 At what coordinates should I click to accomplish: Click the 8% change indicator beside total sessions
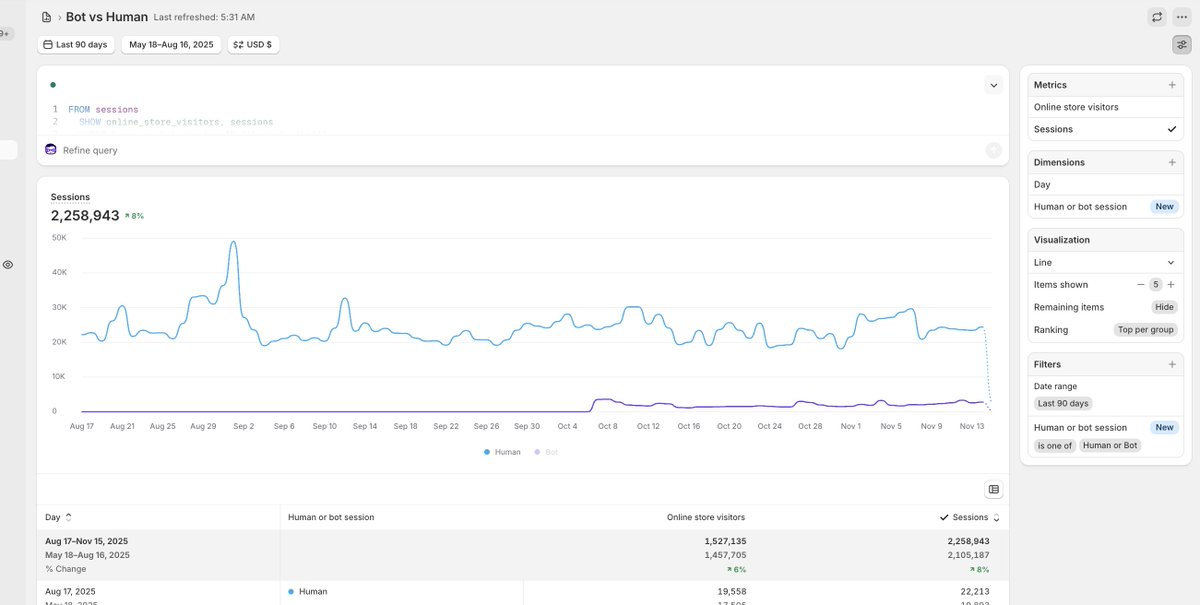coord(134,216)
